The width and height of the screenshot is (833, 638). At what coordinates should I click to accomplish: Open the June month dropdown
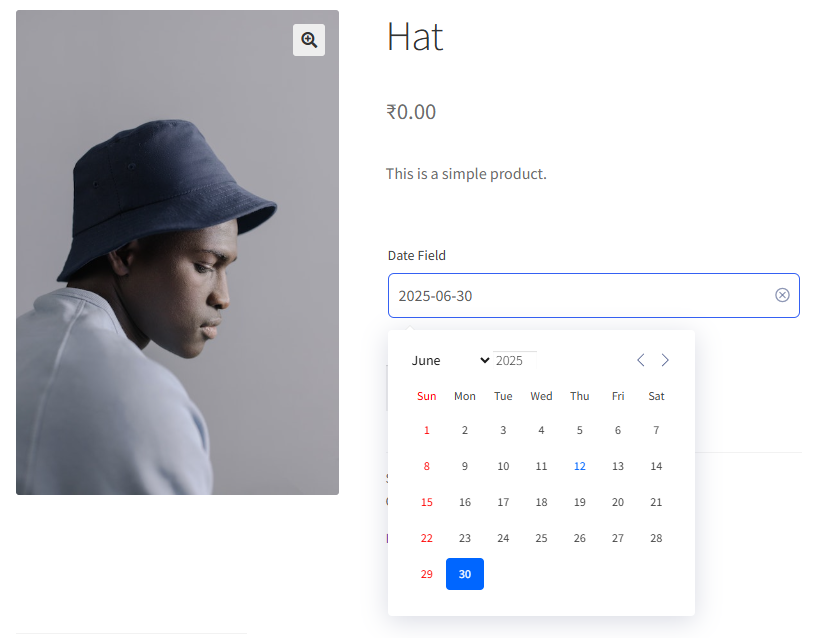[x=450, y=360]
